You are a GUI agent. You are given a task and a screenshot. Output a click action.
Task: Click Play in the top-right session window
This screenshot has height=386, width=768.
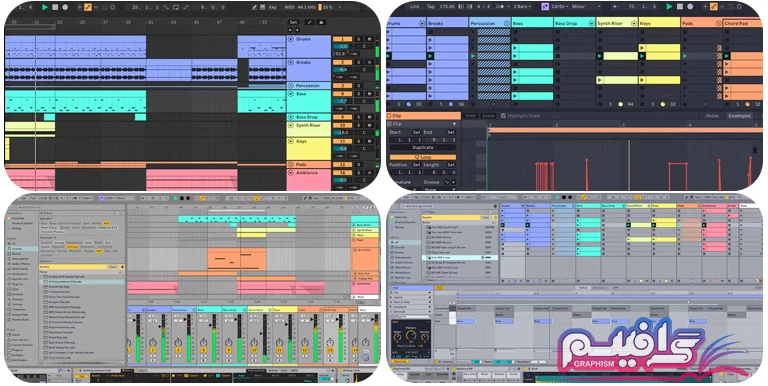click(x=670, y=6)
